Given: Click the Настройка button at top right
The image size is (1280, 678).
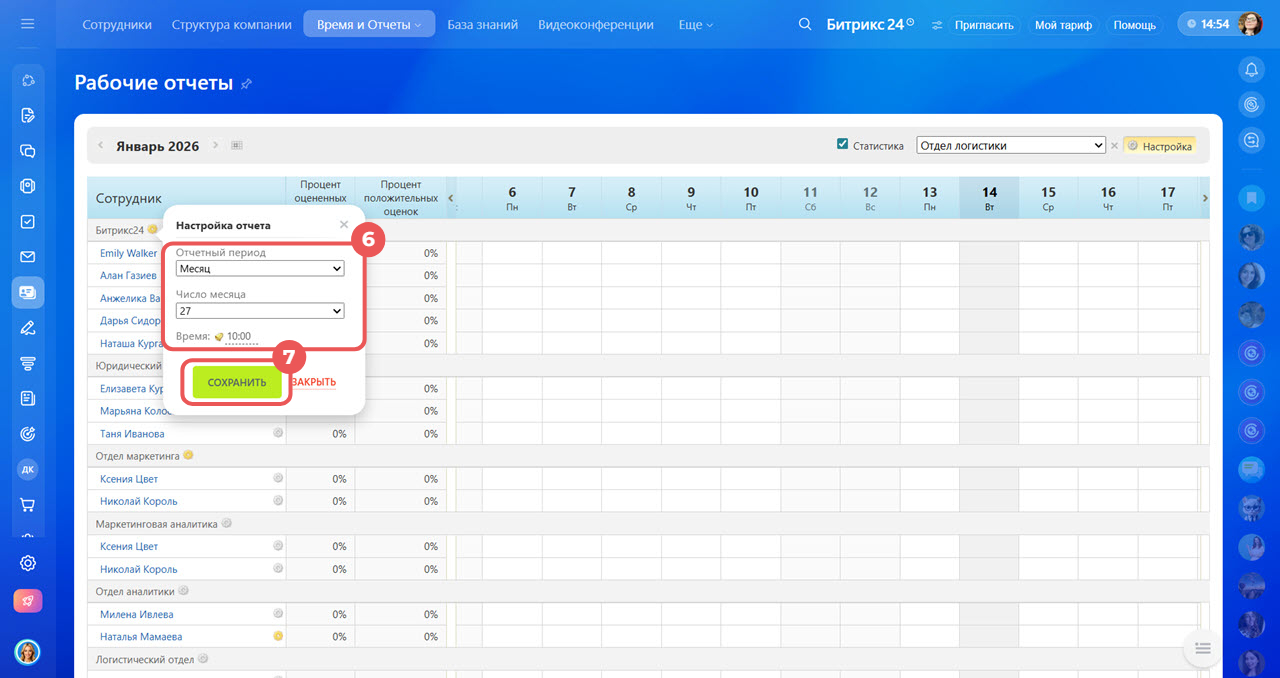Looking at the screenshot, I should click(1160, 146).
